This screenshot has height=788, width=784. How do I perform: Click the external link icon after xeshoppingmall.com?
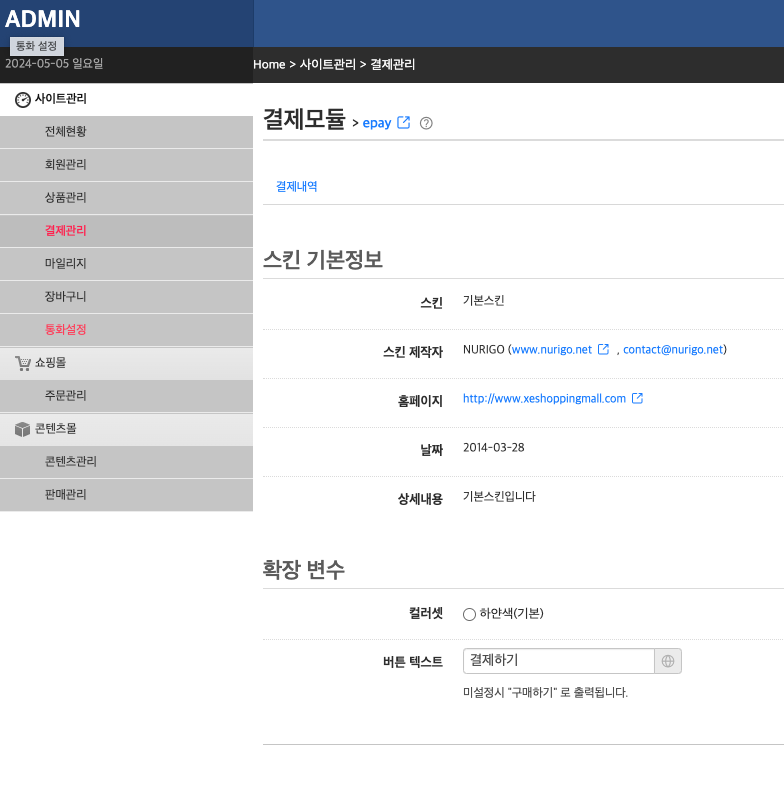click(x=637, y=399)
